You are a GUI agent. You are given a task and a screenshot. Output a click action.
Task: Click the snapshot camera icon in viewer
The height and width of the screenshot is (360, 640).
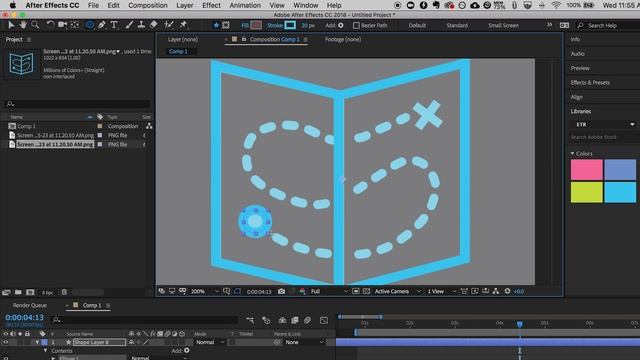click(281, 291)
